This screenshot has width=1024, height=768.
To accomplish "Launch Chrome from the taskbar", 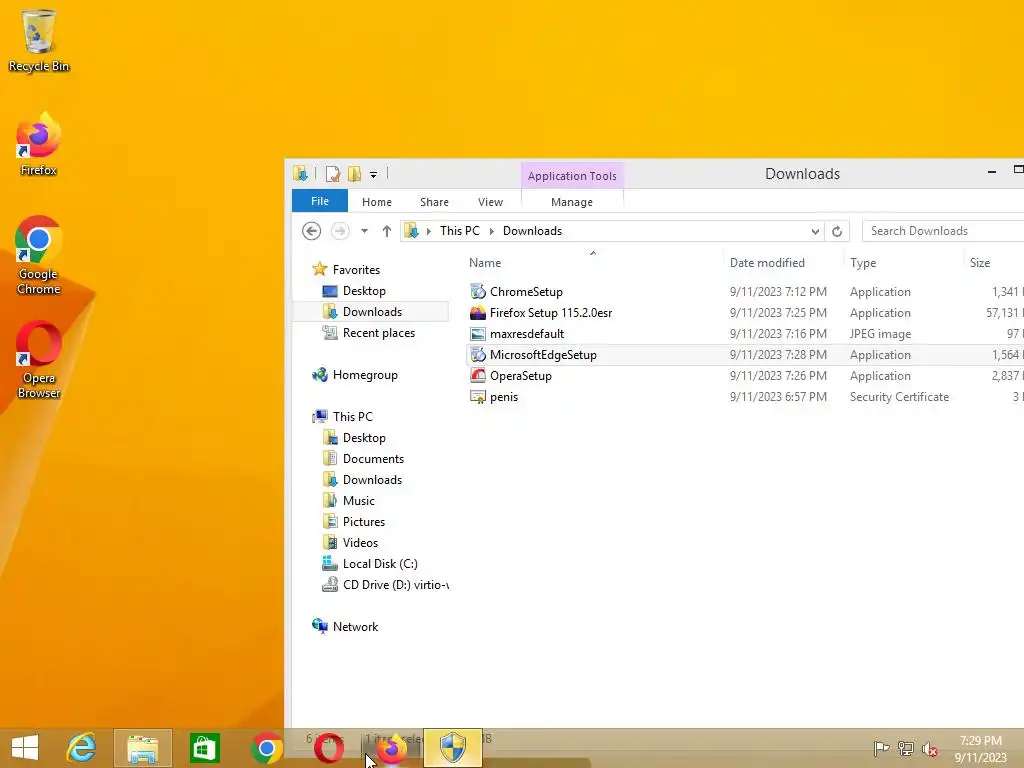I will 266,748.
